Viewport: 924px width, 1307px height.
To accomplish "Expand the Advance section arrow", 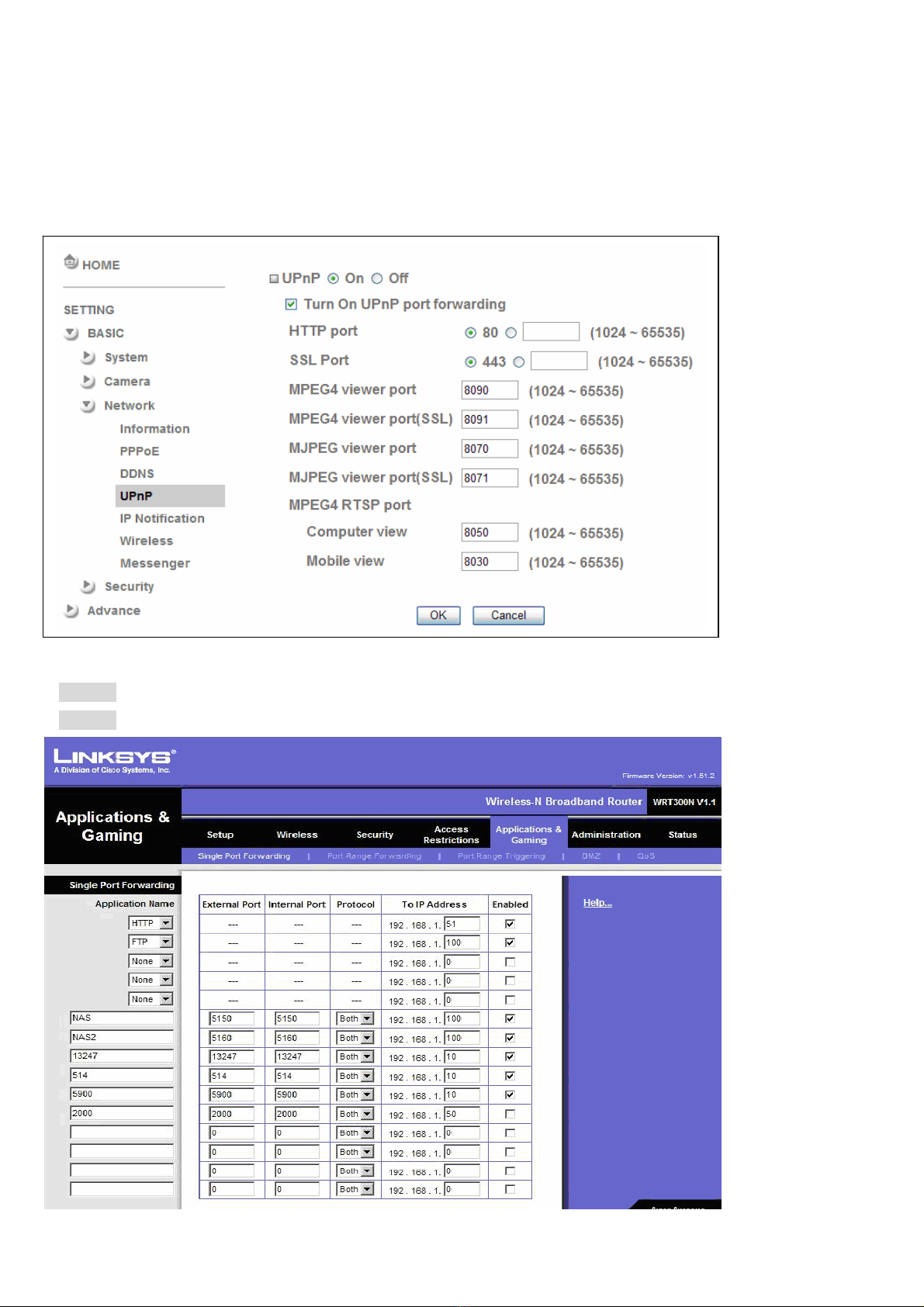I will (71, 610).
